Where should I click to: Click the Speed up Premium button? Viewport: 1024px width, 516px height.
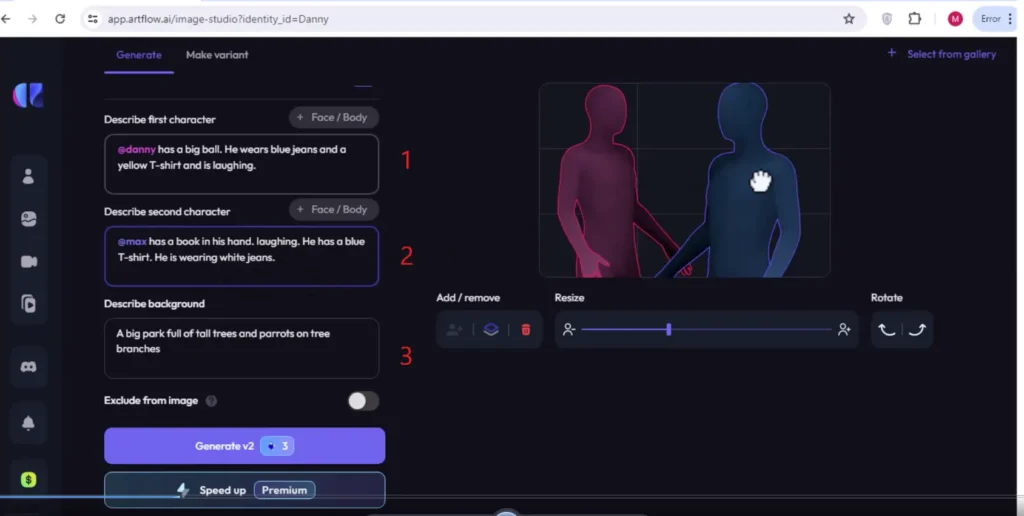point(244,490)
